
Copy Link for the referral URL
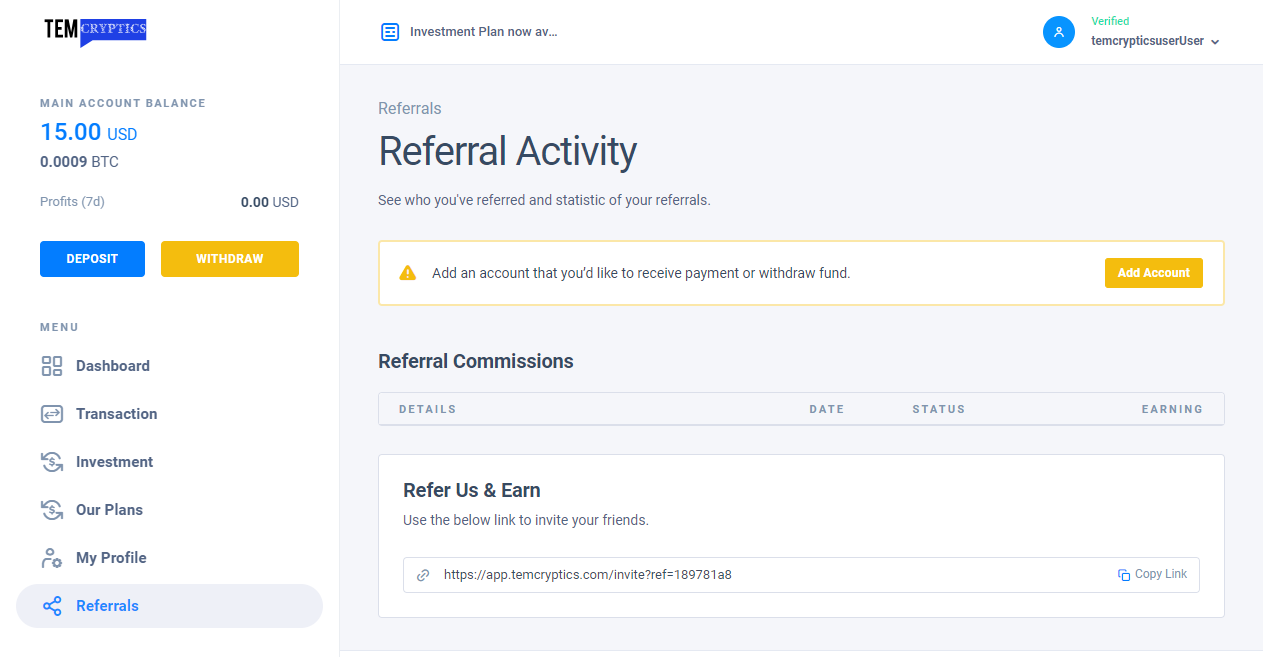[x=1153, y=574]
